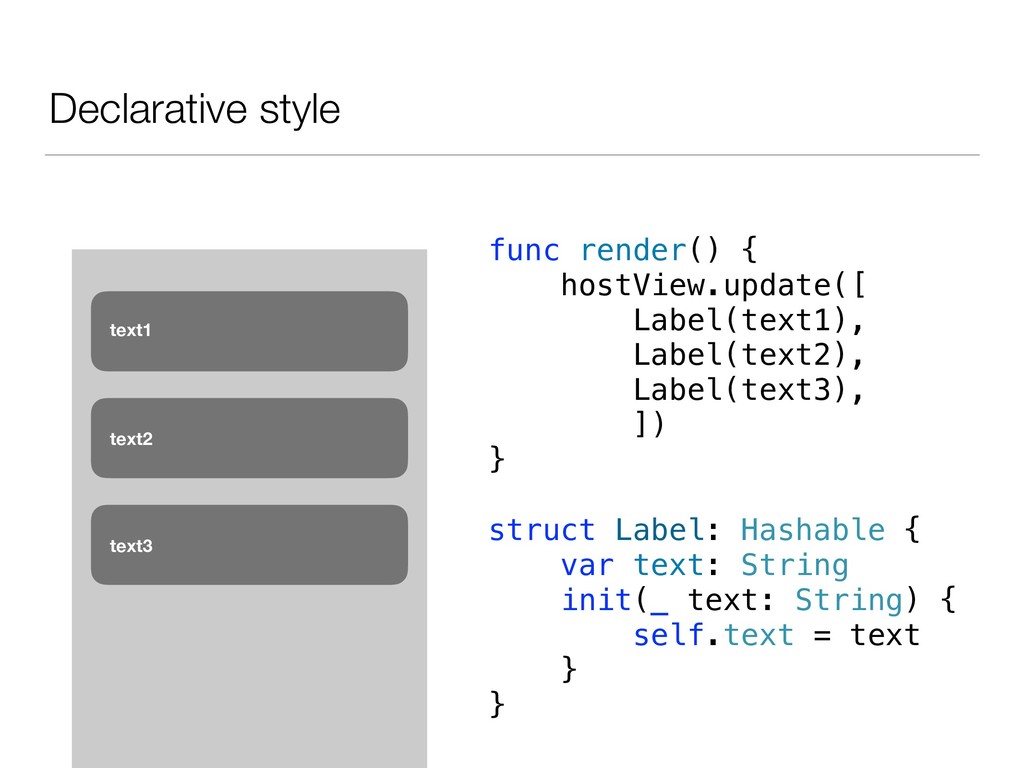Click the 'init(_ text: String) {' line

click(759, 600)
